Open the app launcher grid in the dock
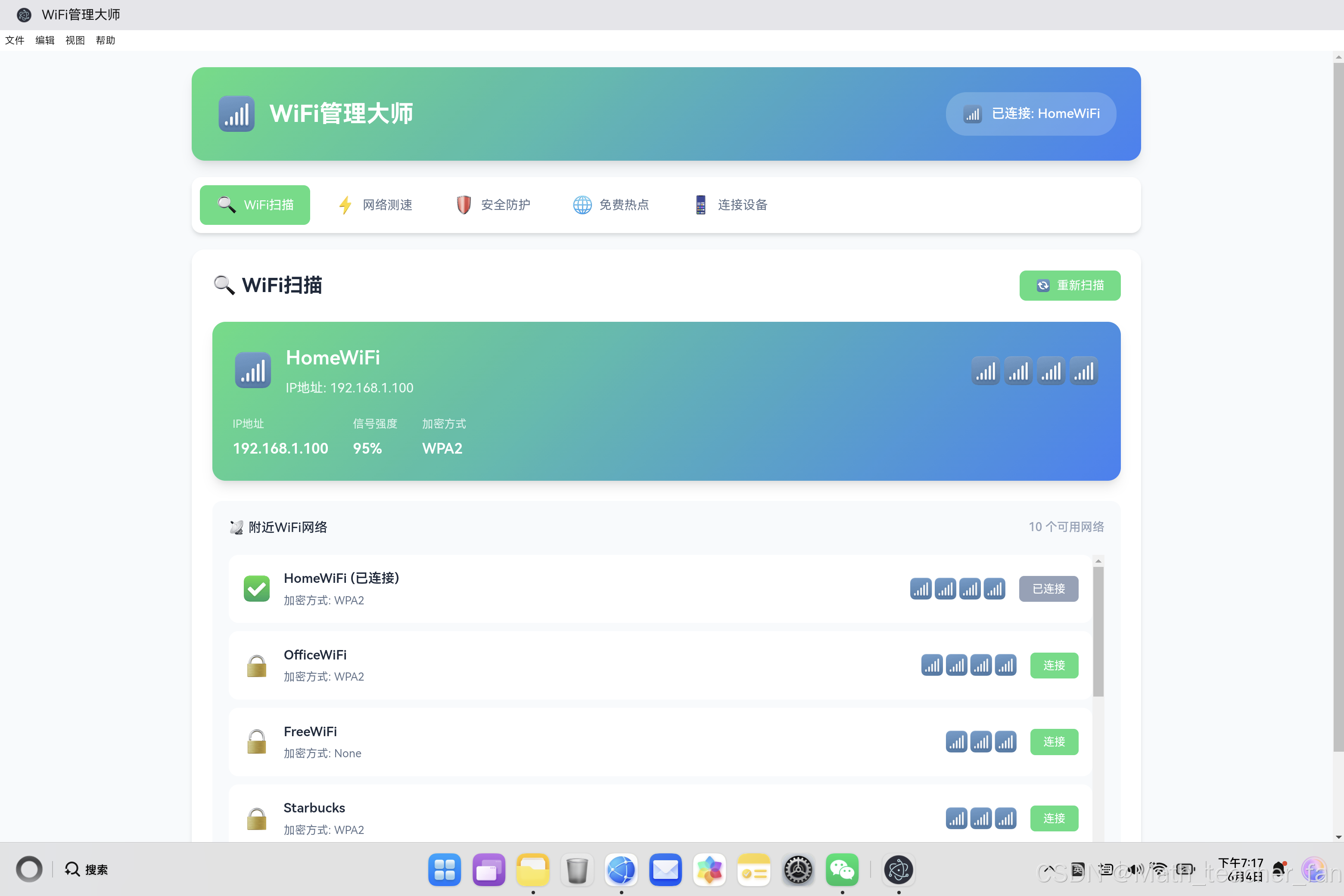Viewport: 1344px width, 896px height. click(x=445, y=870)
